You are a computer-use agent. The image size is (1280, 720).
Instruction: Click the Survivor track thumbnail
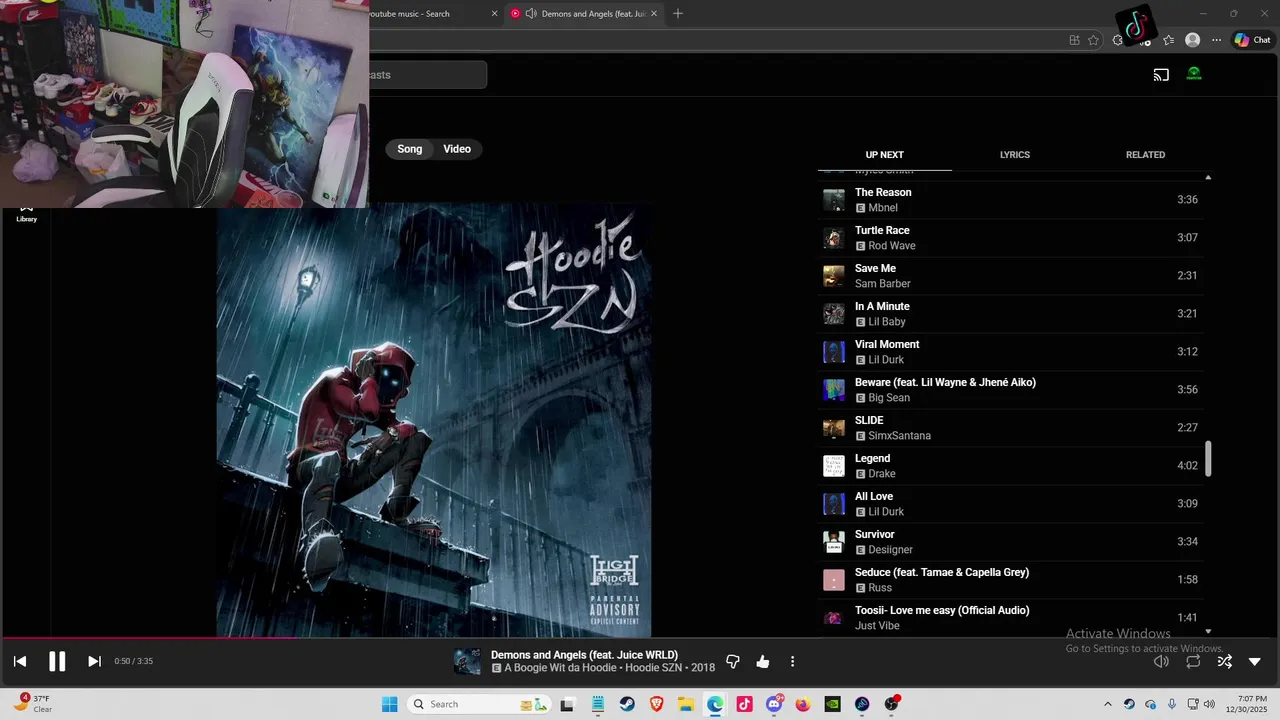[x=834, y=542]
